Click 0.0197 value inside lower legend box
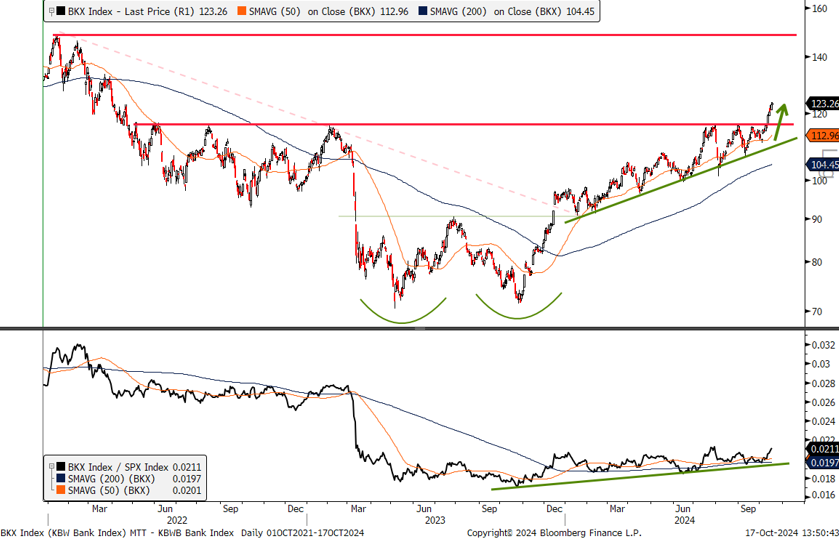This screenshot has width=839, height=538. coord(187,479)
